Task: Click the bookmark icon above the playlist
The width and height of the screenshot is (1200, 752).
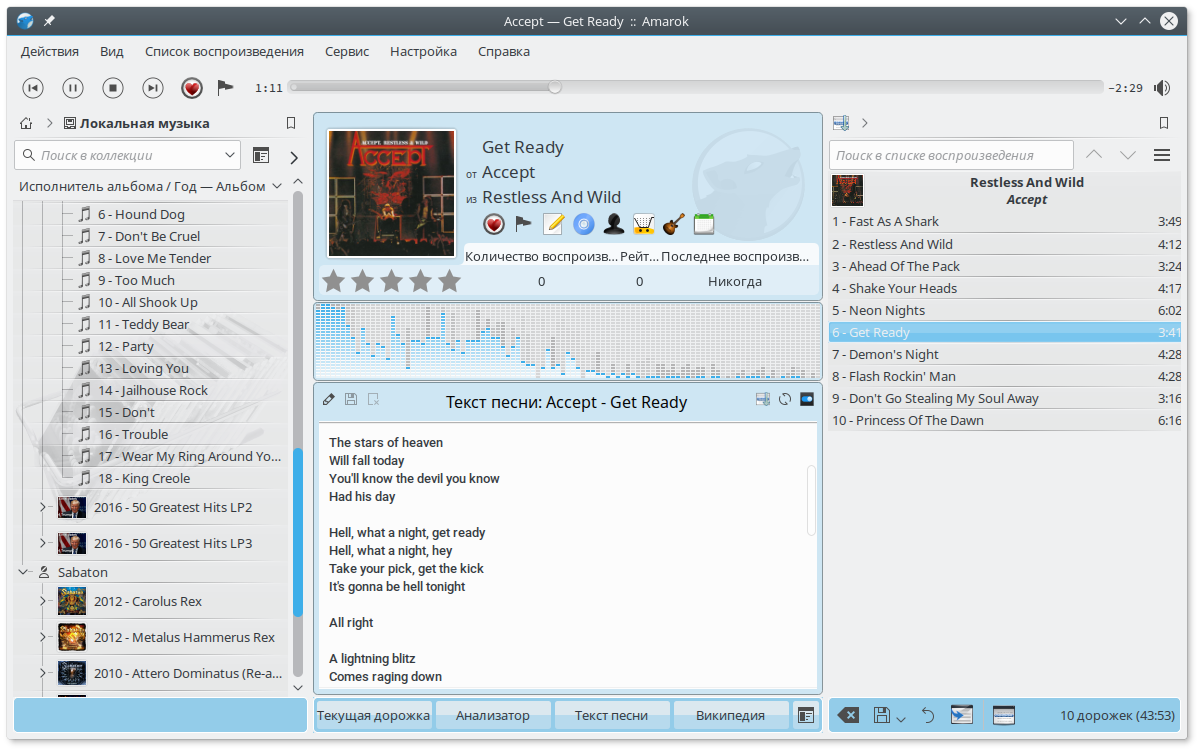Action: pyautogui.click(x=1163, y=124)
